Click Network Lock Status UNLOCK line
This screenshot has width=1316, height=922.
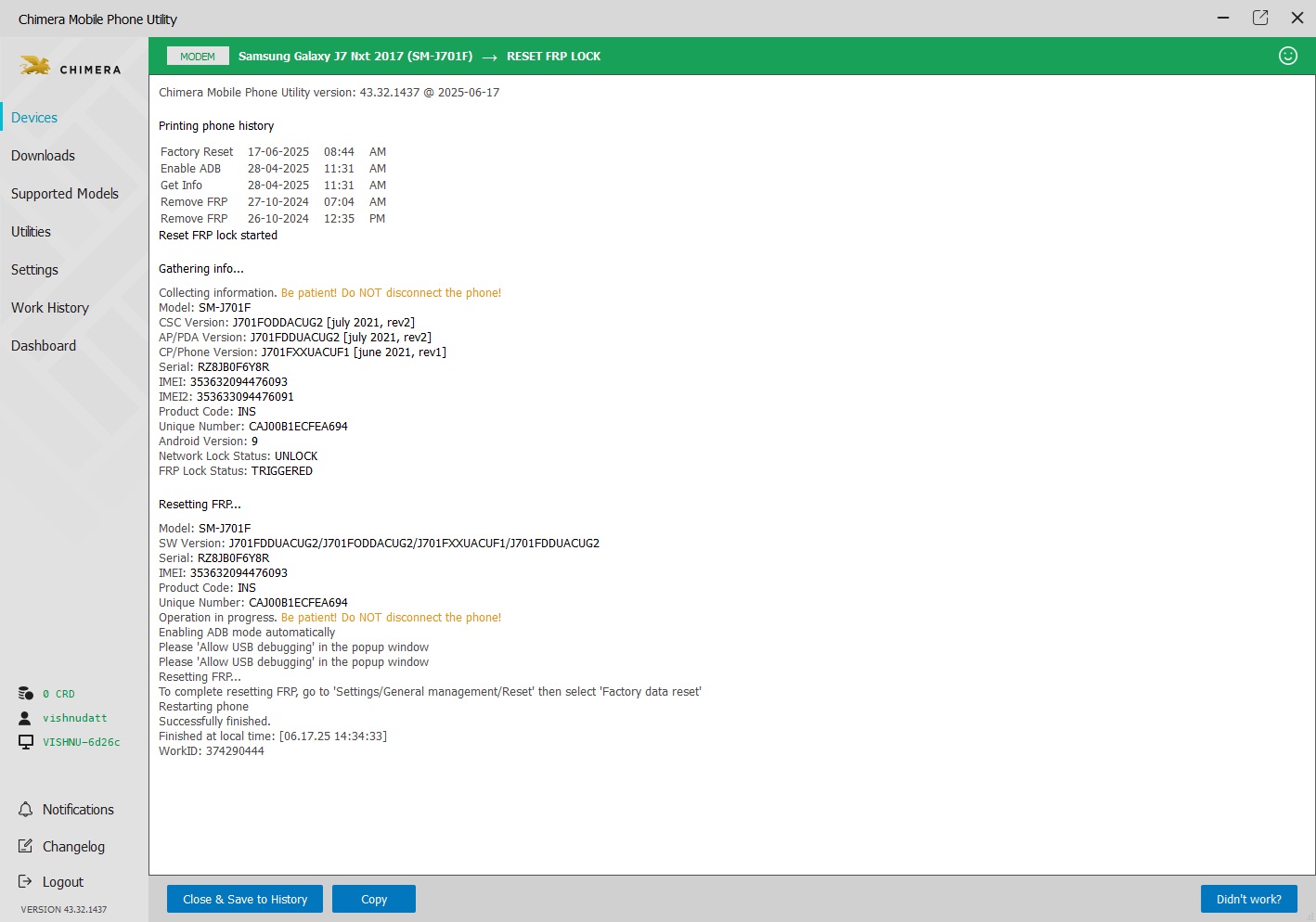click(239, 456)
